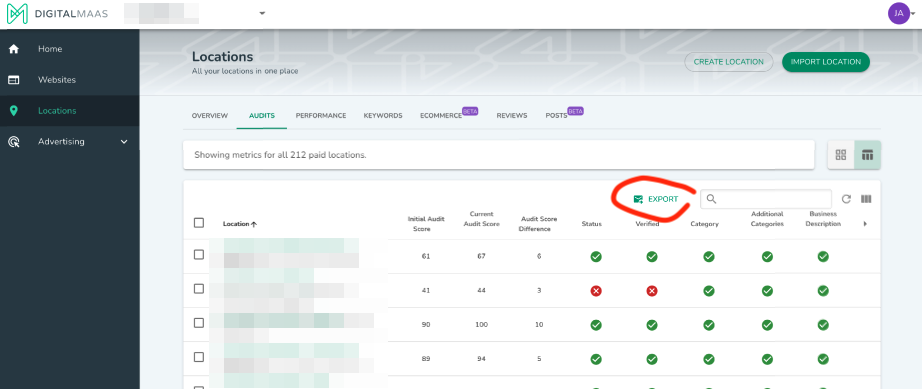Click the Audit Score Difference column header
The image size is (922, 389).
click(537, 224)
